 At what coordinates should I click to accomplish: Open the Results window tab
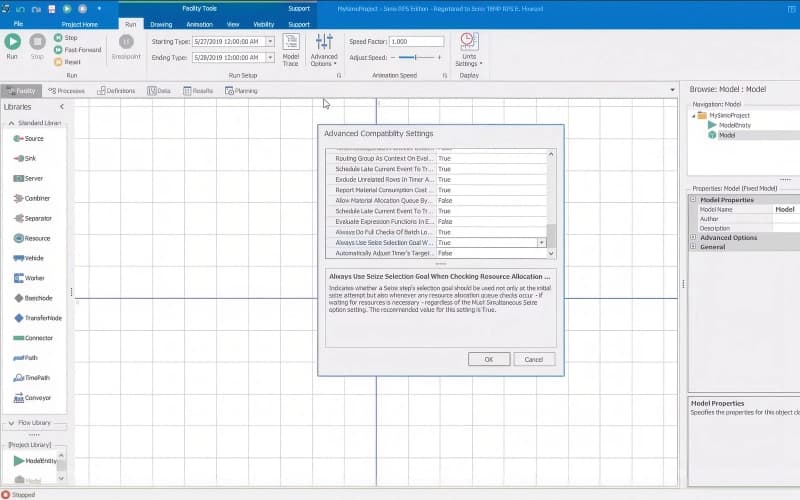pyautogui.click(x=198, y=91)
